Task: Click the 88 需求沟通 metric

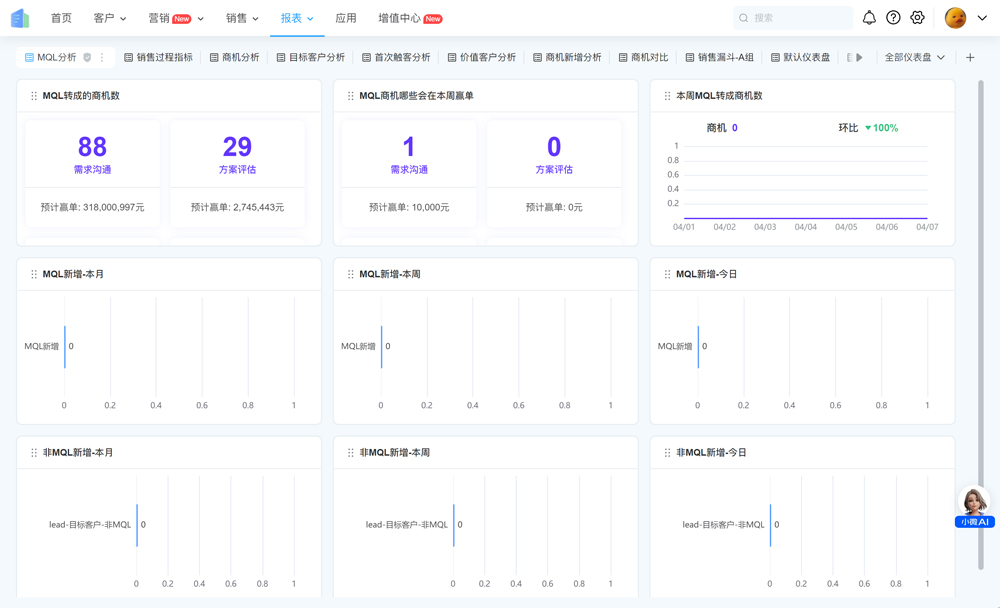Action: (x=93, y=152)
